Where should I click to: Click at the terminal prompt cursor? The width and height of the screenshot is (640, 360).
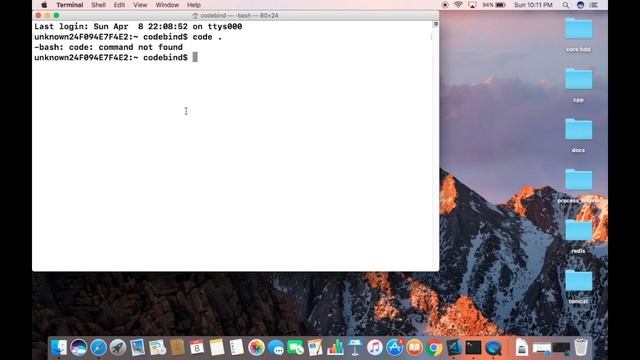[195, 58]
